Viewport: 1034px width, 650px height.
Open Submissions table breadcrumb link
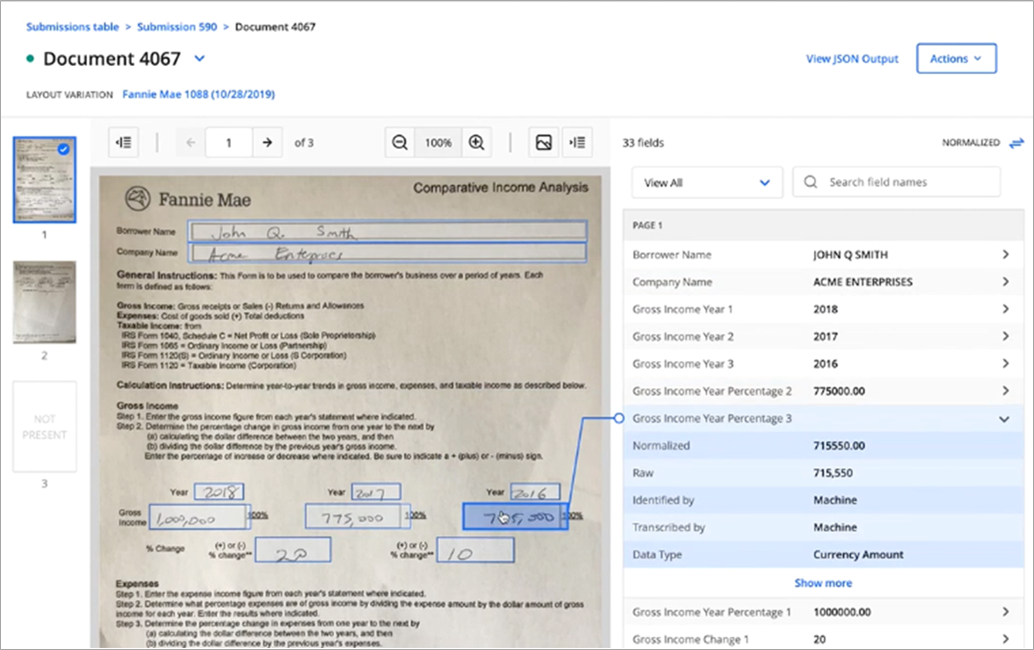point(73,27)
